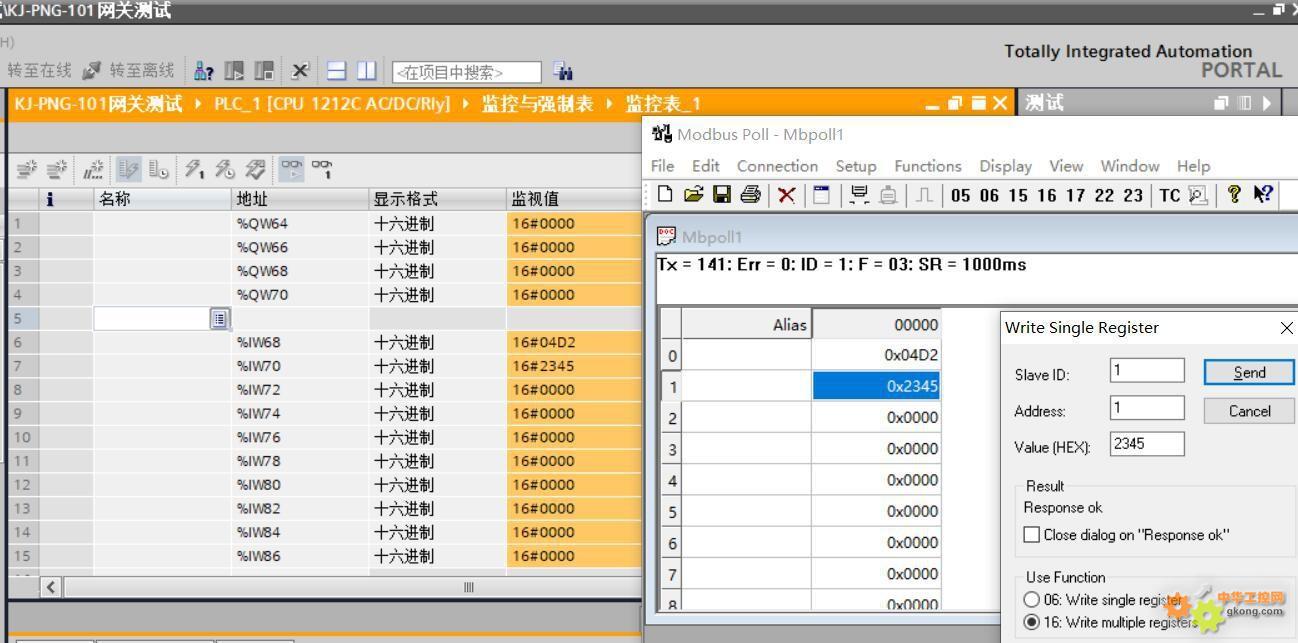Collapse the 测试 side panel with its arrow

point(1267,103)
